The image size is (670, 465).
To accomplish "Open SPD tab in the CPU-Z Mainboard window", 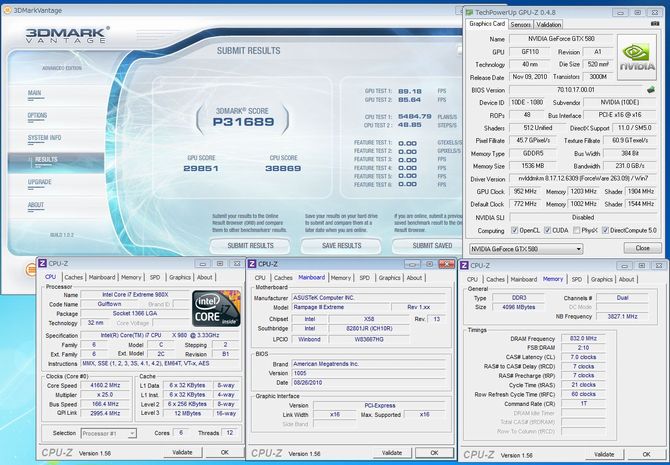I will tap(364, 278).
